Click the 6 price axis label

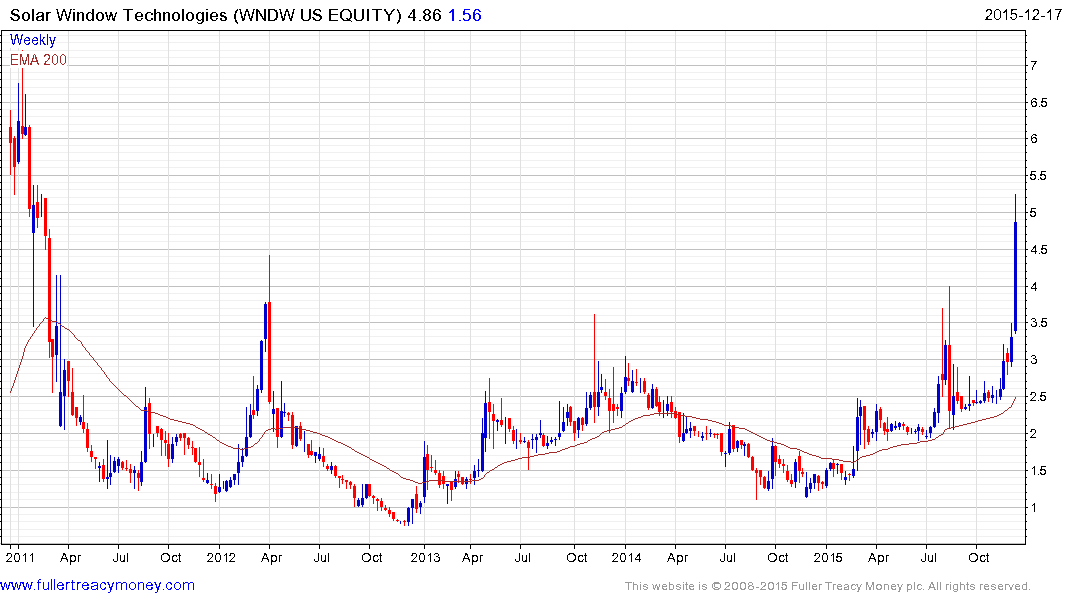[1033, 139]
